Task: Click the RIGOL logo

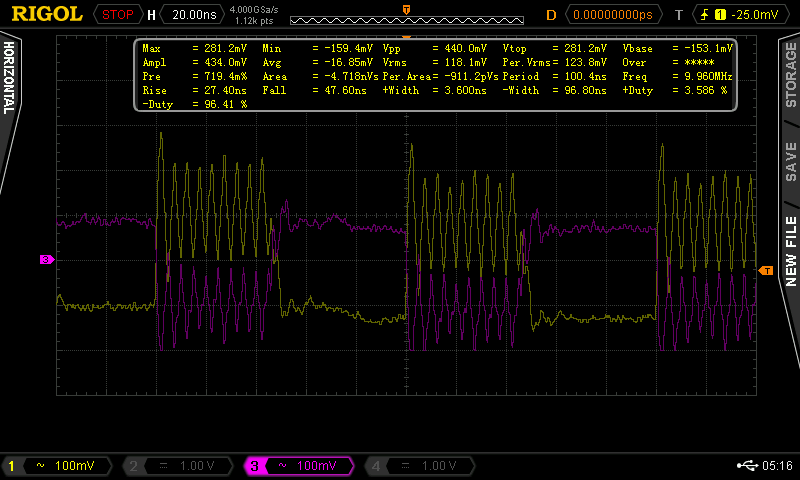Action: click(47, 14)
